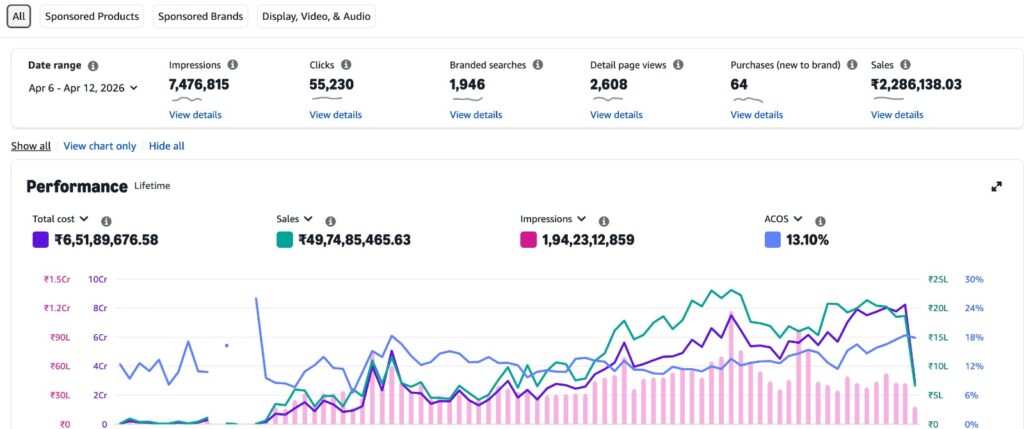1024x429 pixels.
Task: Click info icon next to Purchases (new to brand)
Action: [852, 65]
